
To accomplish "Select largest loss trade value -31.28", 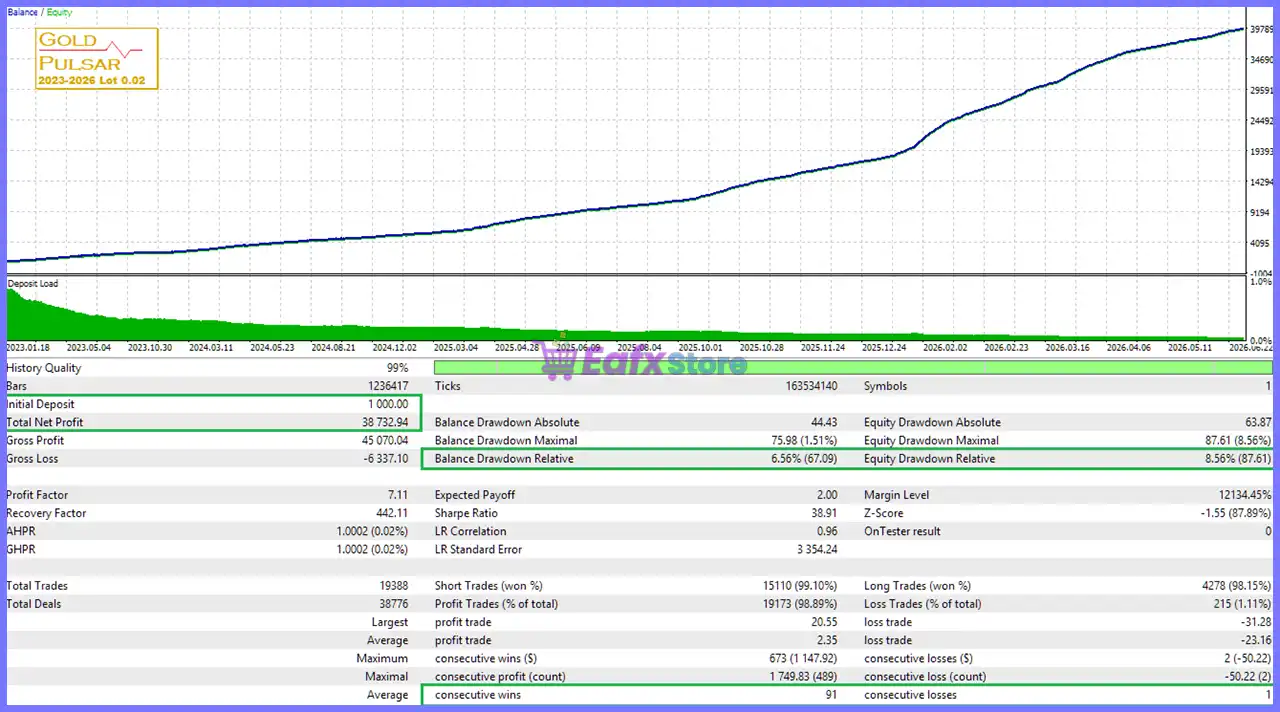I will tap(1254, 622).
